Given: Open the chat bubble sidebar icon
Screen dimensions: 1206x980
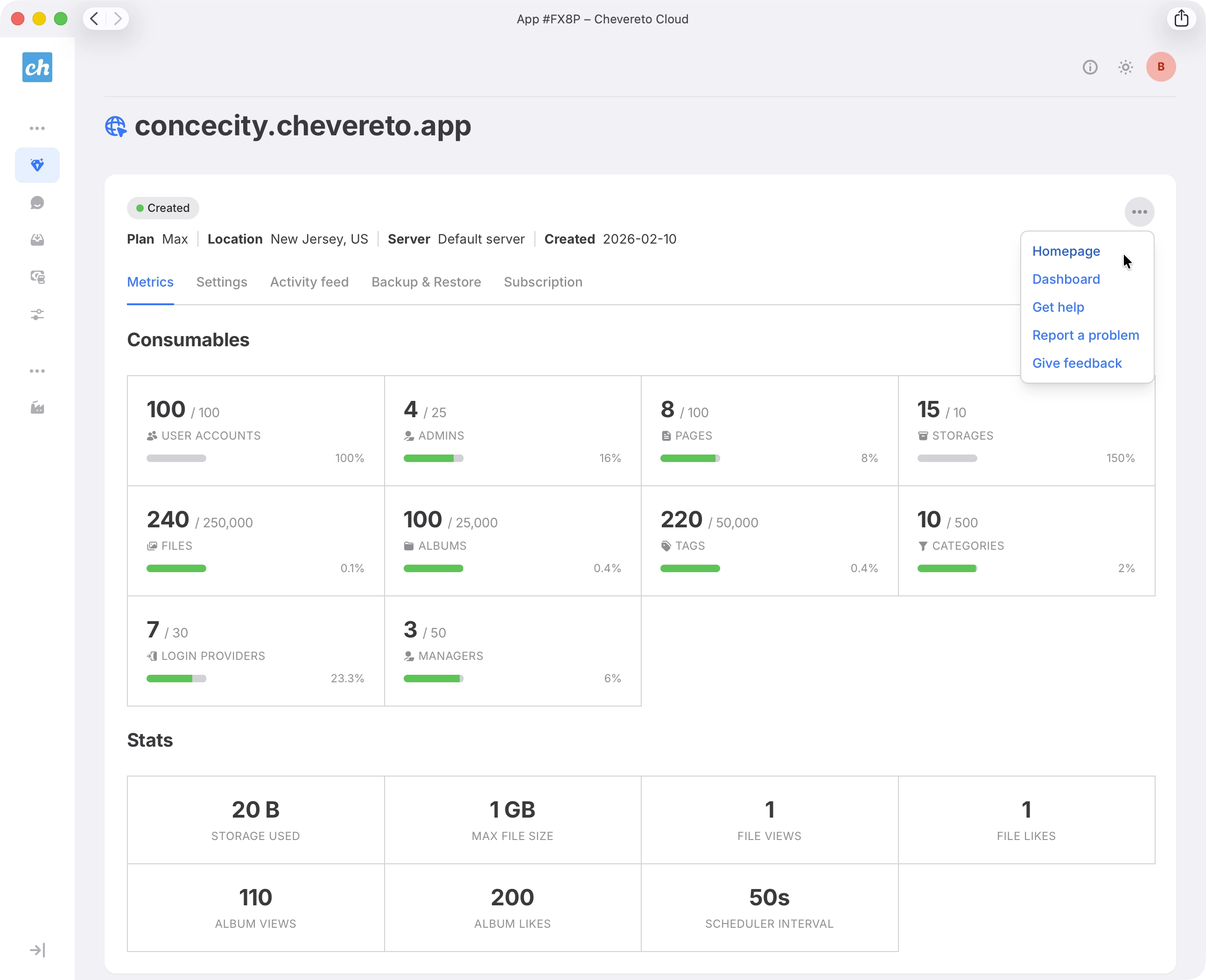Looking at the screenshot, I should click(x=37, y=203).
